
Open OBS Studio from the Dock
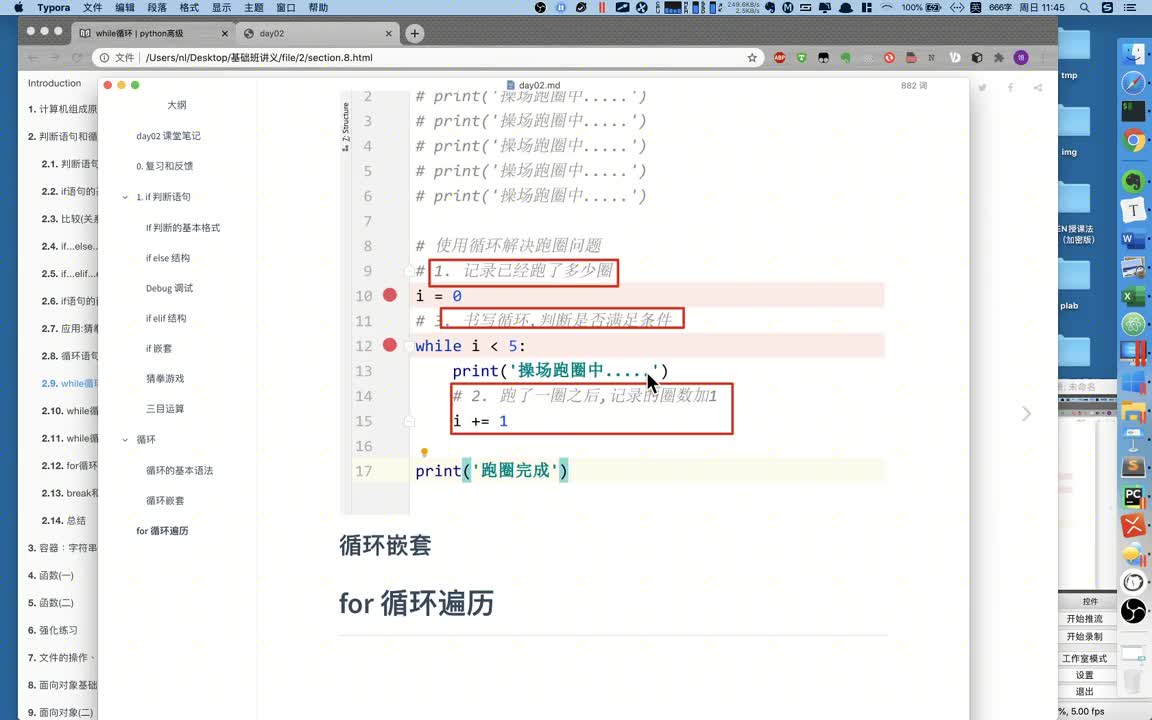coord(1134,610)
